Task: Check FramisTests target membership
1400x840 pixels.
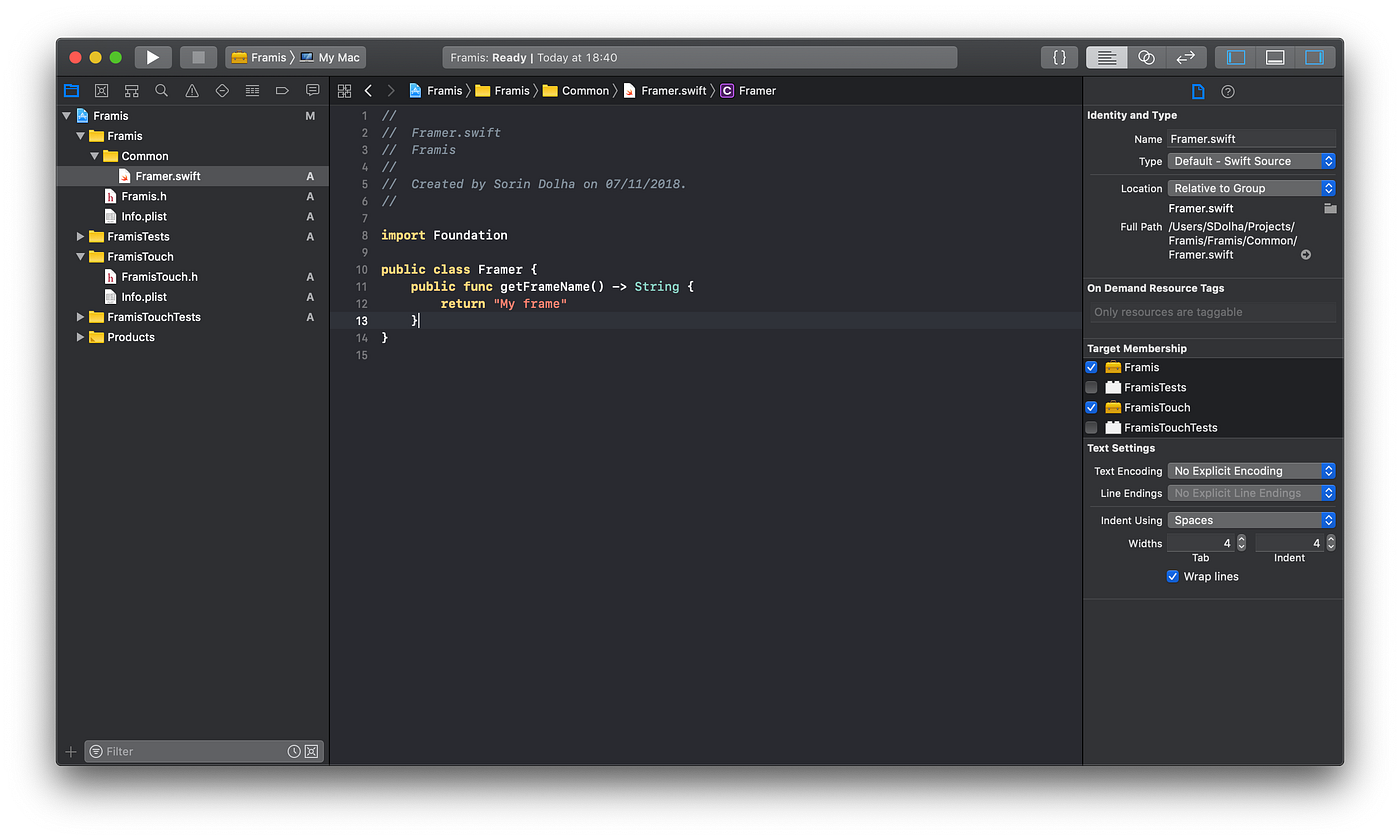Action: click(x=1091, y=387)
